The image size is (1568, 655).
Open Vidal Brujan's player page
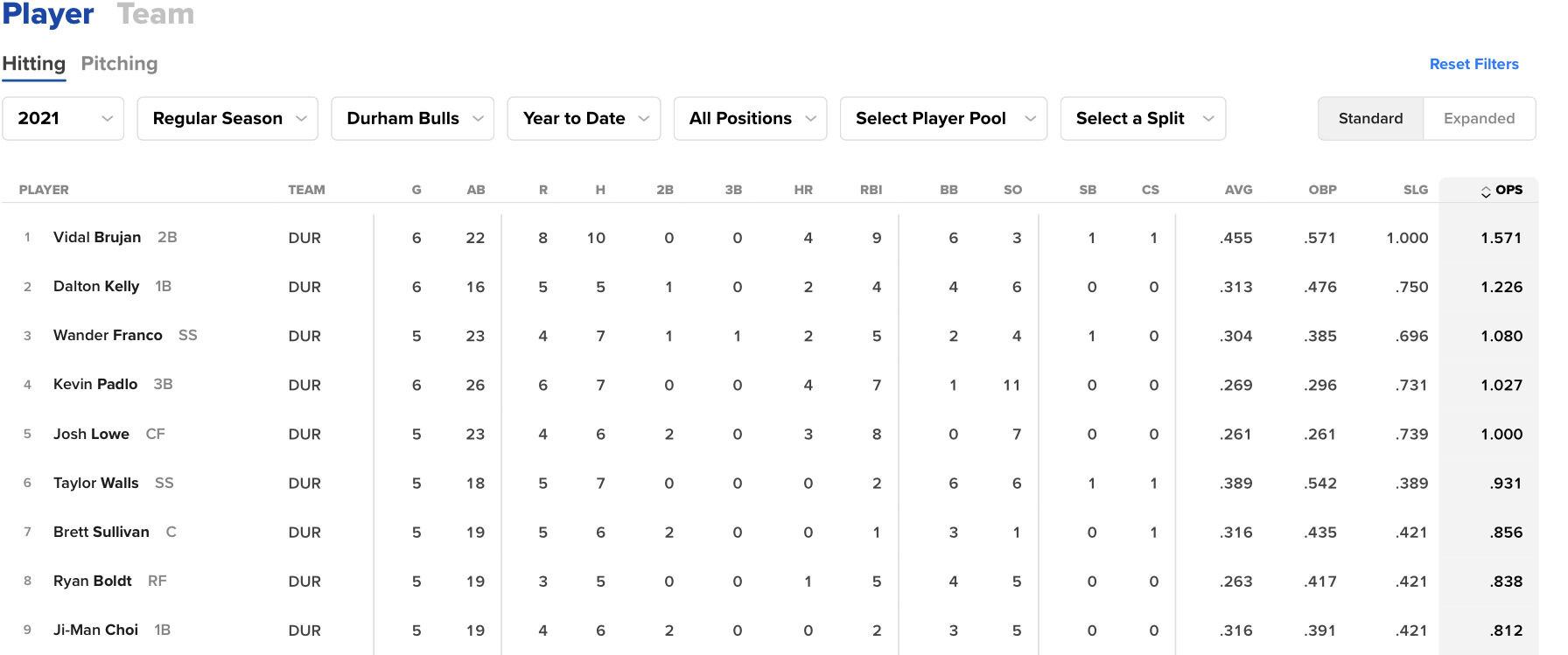point(97,238)
